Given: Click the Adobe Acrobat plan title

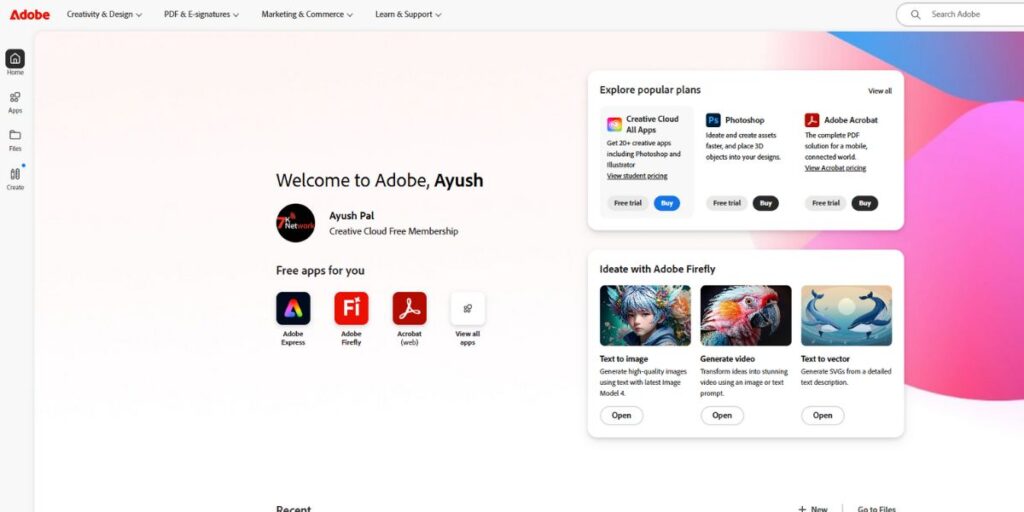Looking at the screenshot, I should (851, 120).
